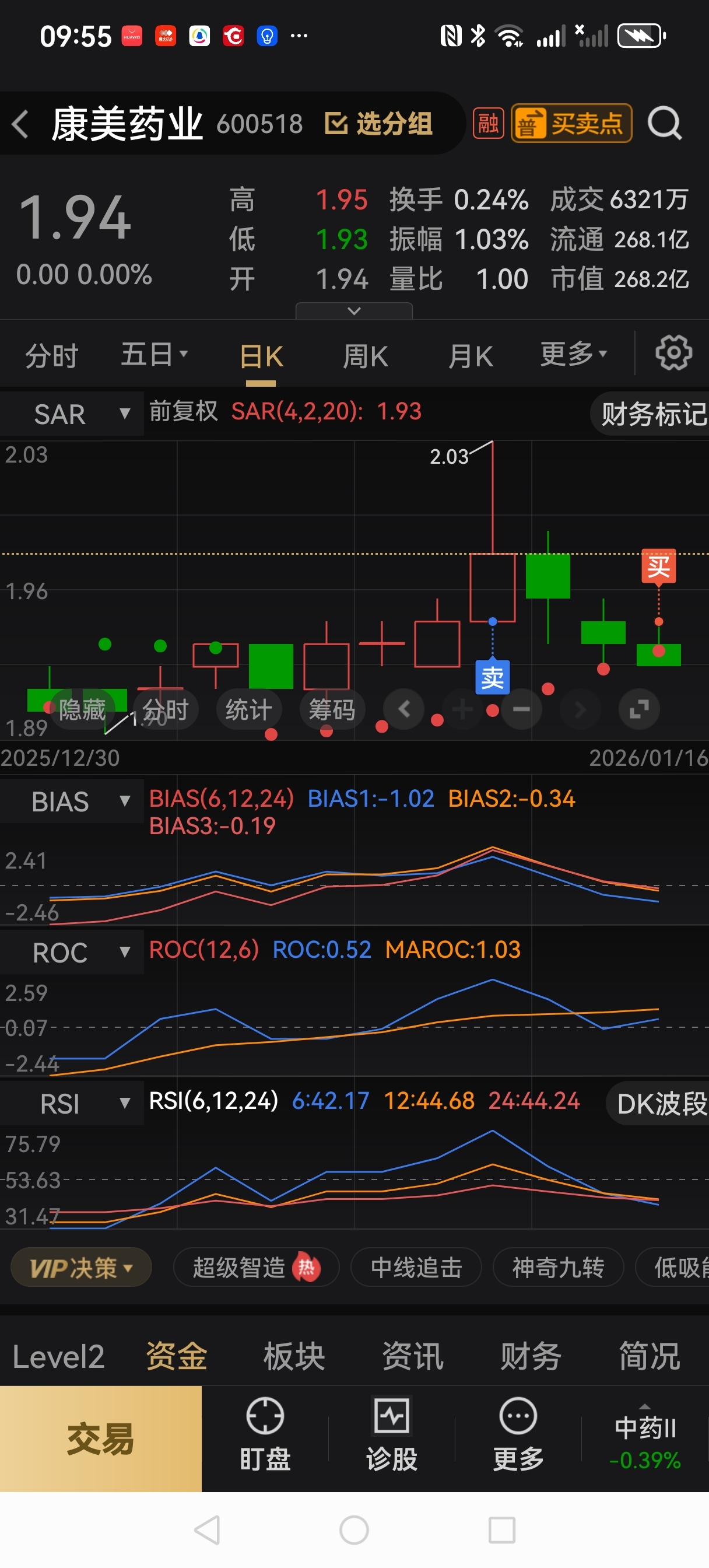Open the 更多 period dropdown
The width and height of the screenshot is (709, 1568).
pyautogui.click(x=574, y=354)
